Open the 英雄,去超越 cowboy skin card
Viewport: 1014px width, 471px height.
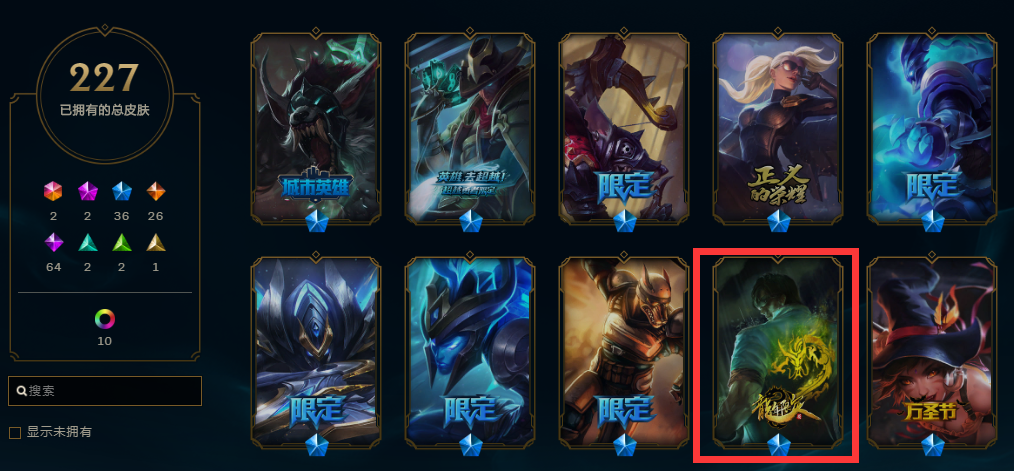[x=470, y=129]
